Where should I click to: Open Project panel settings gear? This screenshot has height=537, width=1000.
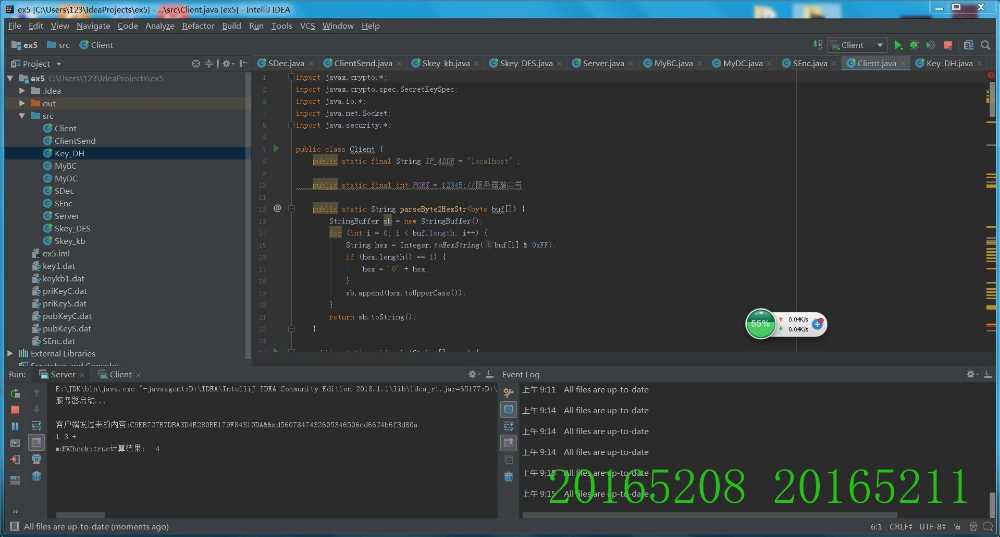click(x=227, y=64)
